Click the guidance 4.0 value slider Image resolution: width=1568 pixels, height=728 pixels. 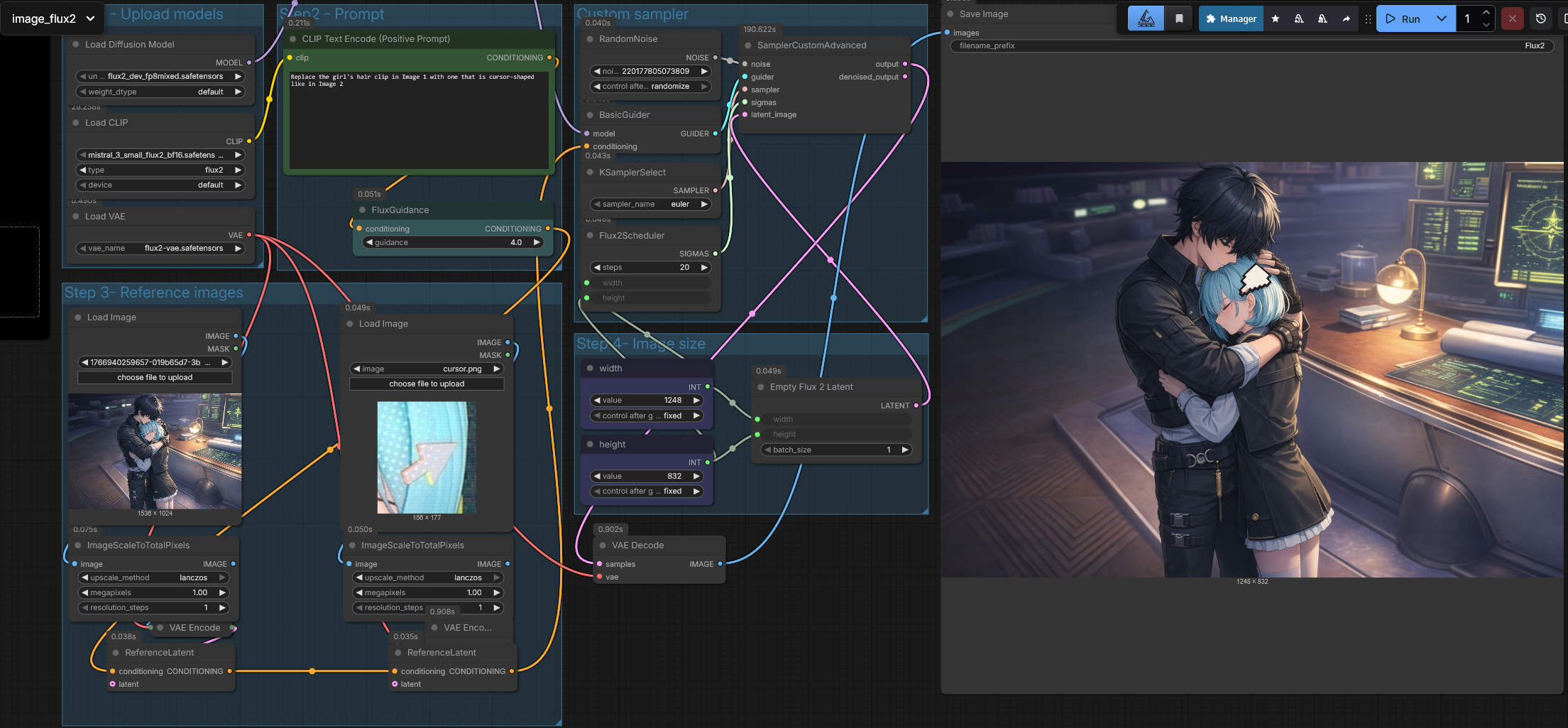point(453,243)
